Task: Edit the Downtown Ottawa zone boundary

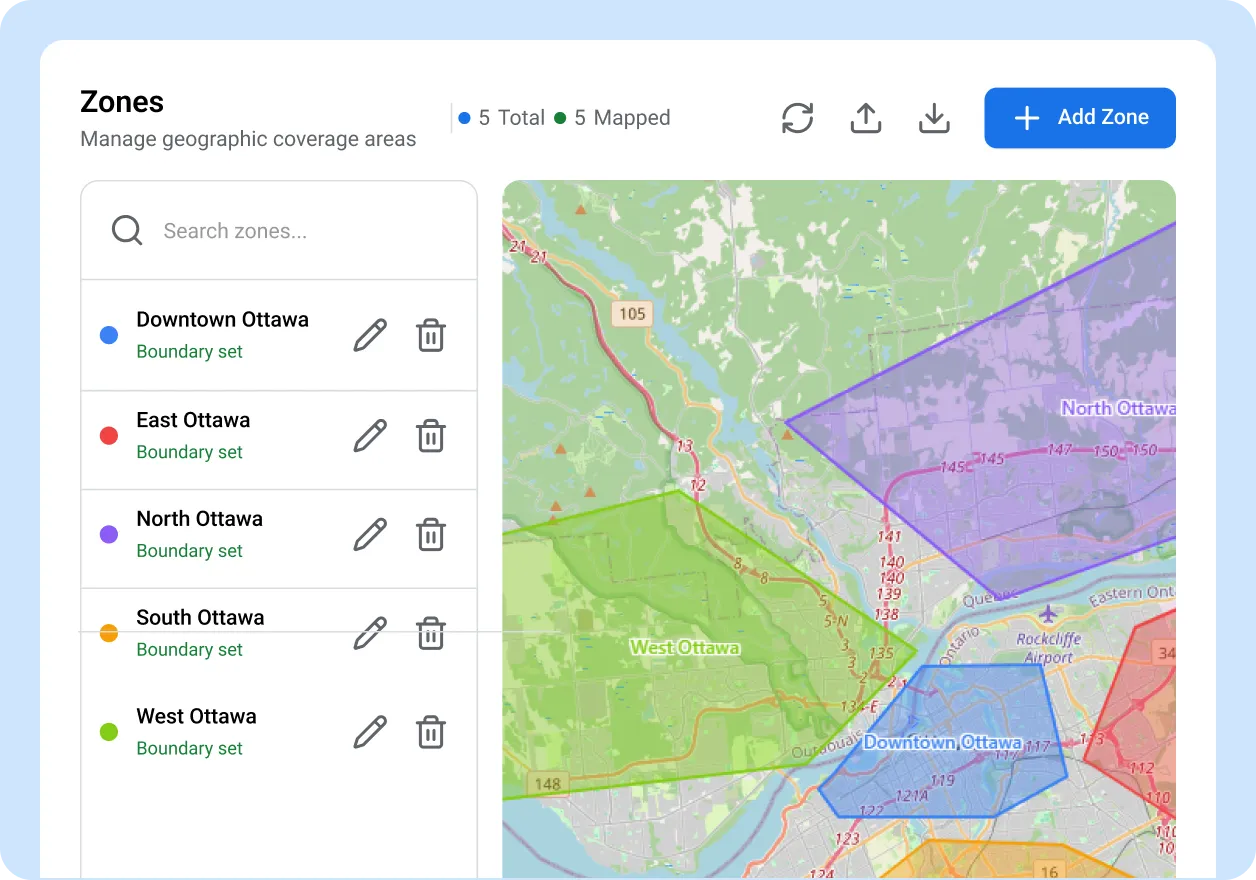Action: 369,335
